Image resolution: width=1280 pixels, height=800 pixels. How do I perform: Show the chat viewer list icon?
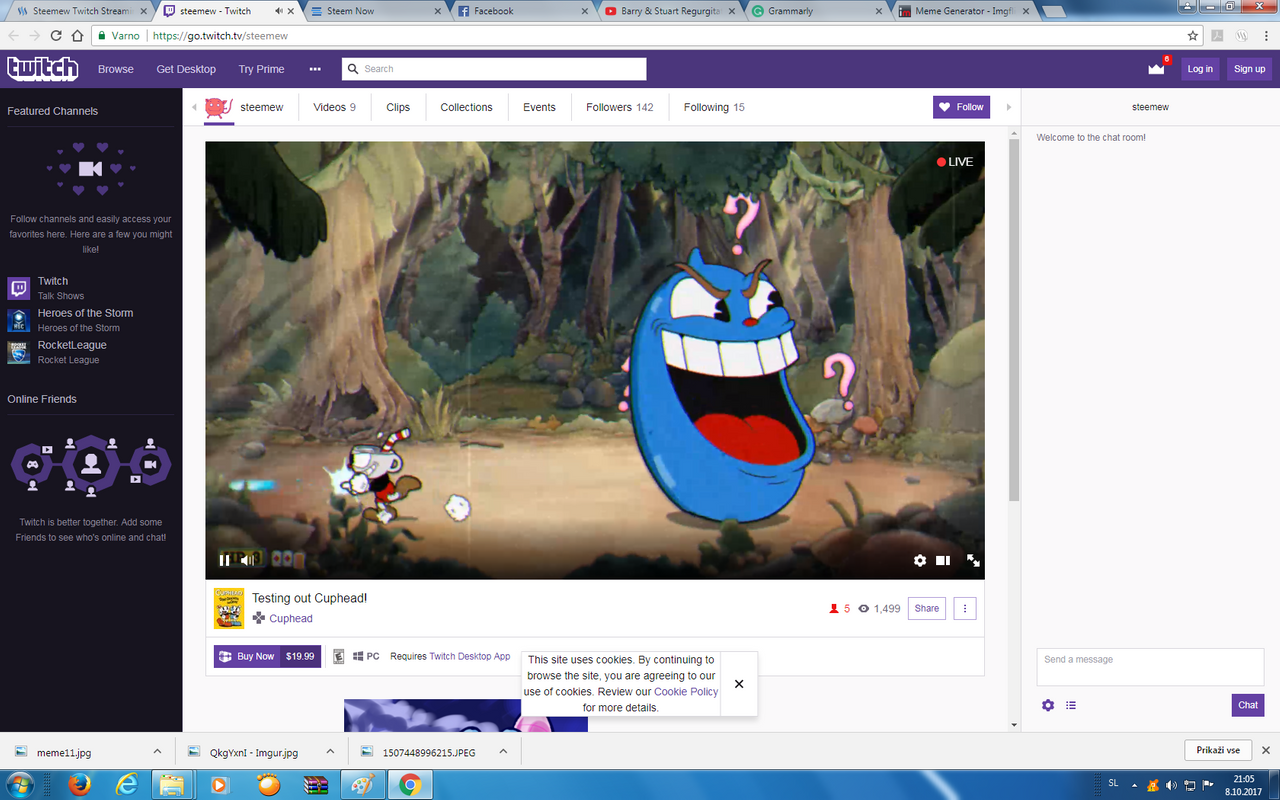(1071, 705)
